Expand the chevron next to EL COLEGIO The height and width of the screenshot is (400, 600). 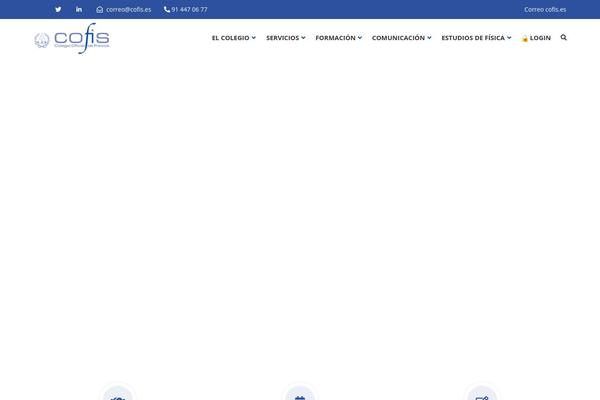coord(253,38)
